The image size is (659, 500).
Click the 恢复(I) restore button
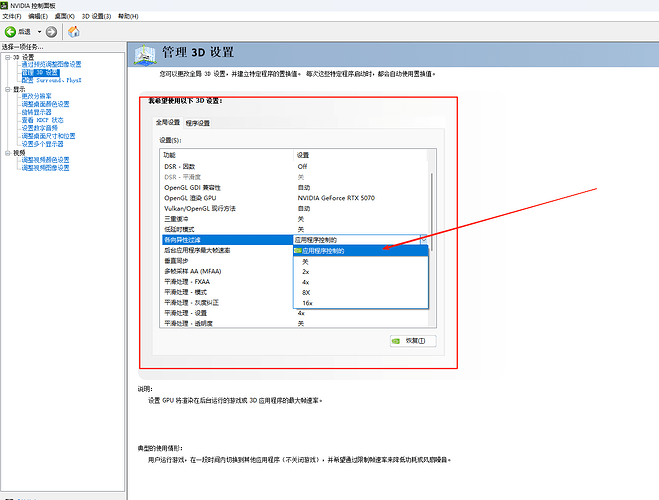[x=413, y=341]
